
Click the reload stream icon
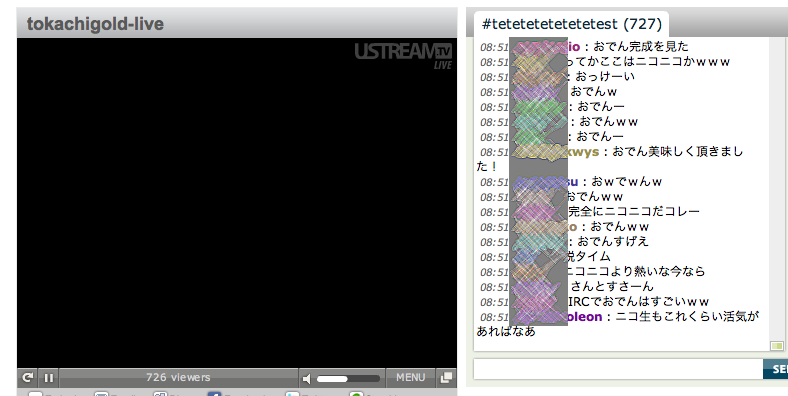28,377
